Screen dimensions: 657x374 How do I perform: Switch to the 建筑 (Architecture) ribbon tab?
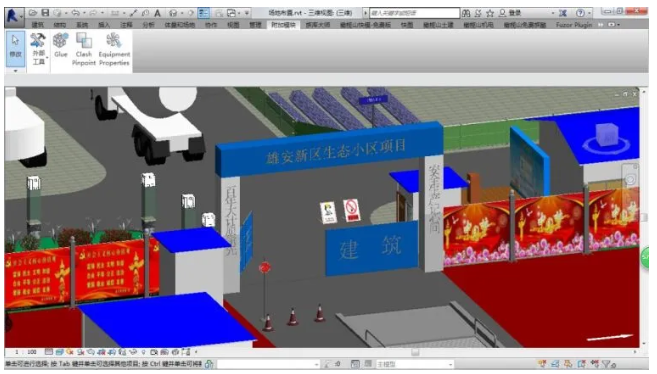pos(38,25)
